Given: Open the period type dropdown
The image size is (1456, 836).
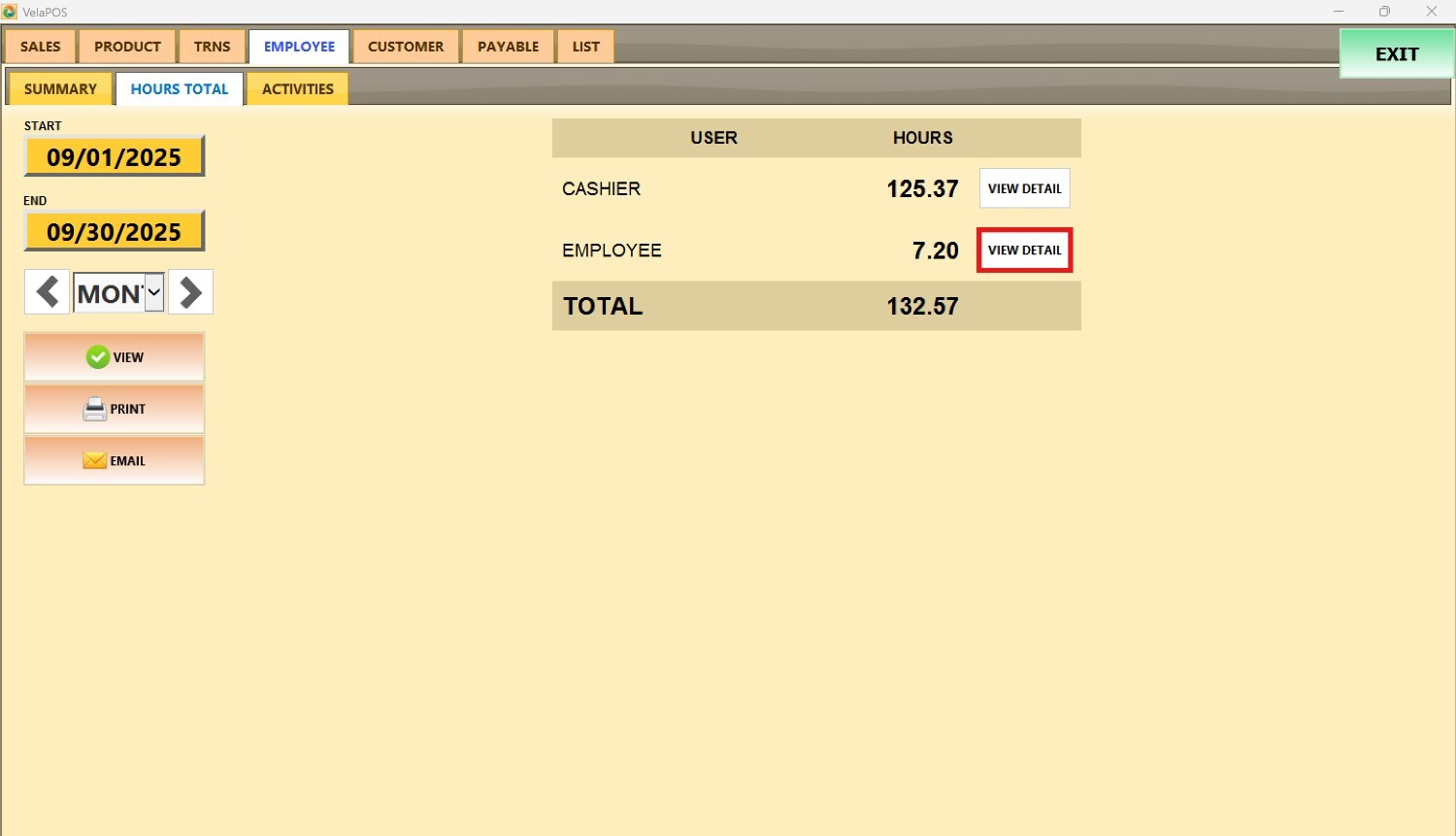Looking at the screenshot, I should (x=153, y=292).
